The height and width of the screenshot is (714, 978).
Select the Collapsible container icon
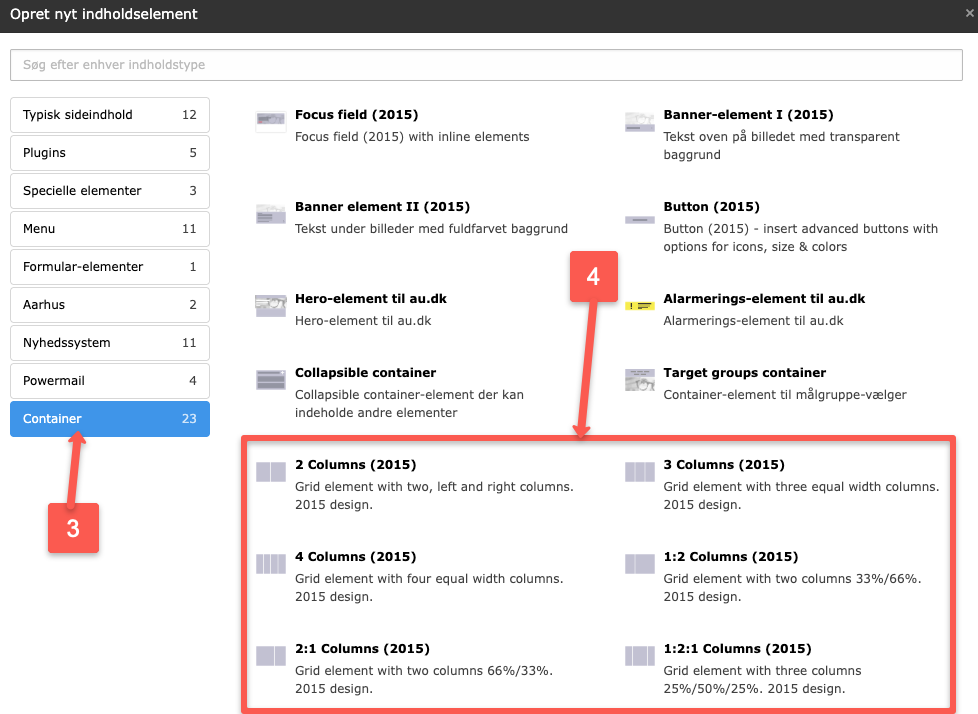click(271, 380)
